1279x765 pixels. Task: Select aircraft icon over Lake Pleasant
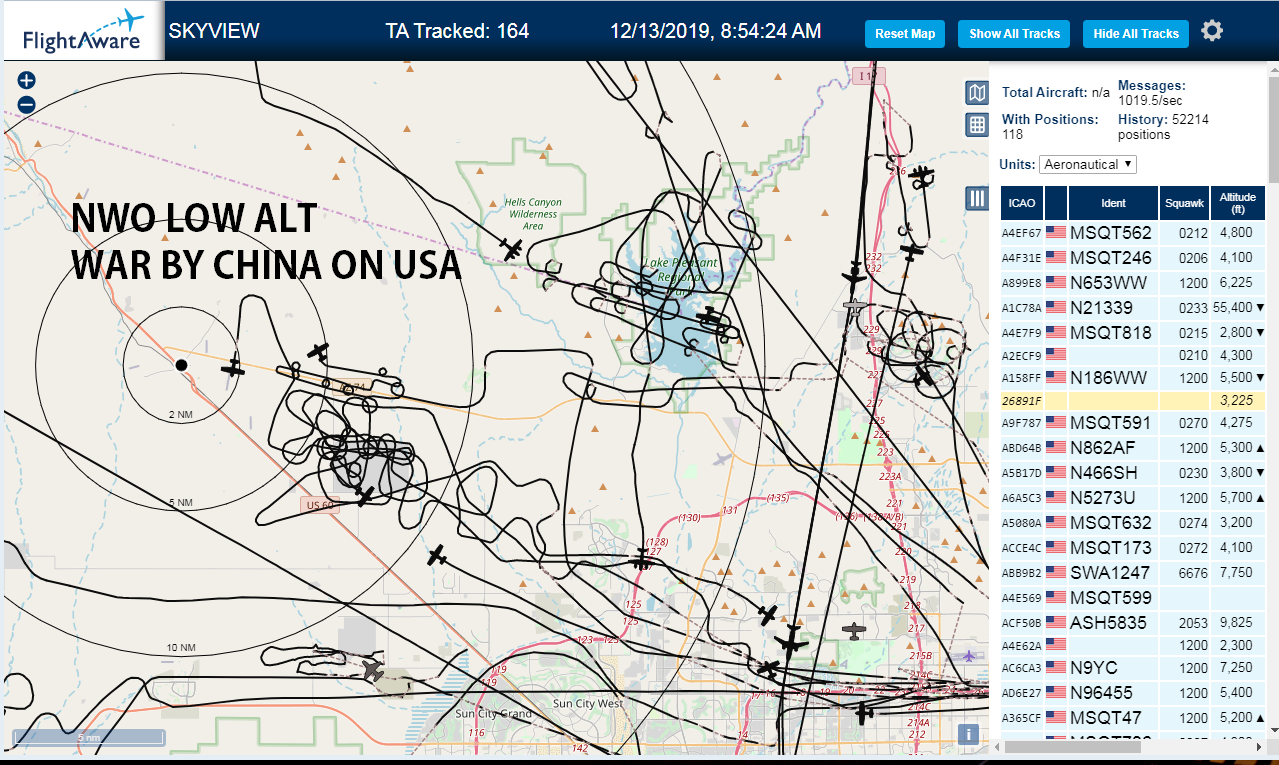point(710,316)
